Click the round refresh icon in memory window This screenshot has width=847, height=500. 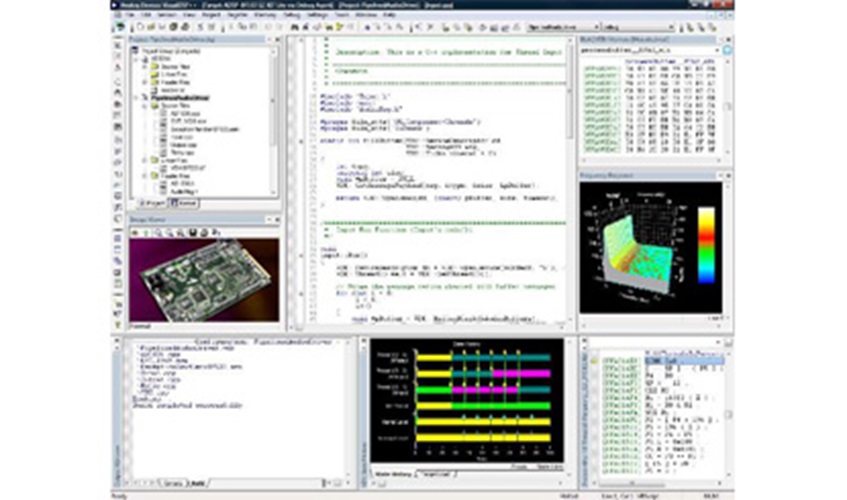(726, 48)
